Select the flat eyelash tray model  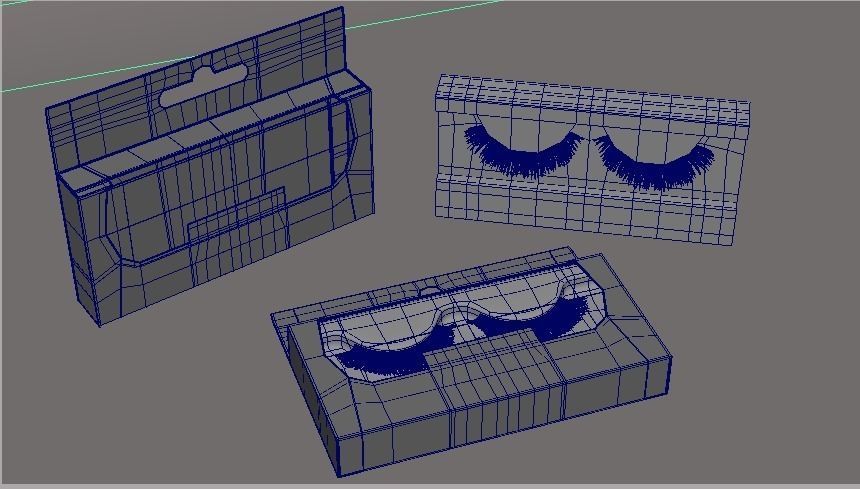click(x=592, y=160)
